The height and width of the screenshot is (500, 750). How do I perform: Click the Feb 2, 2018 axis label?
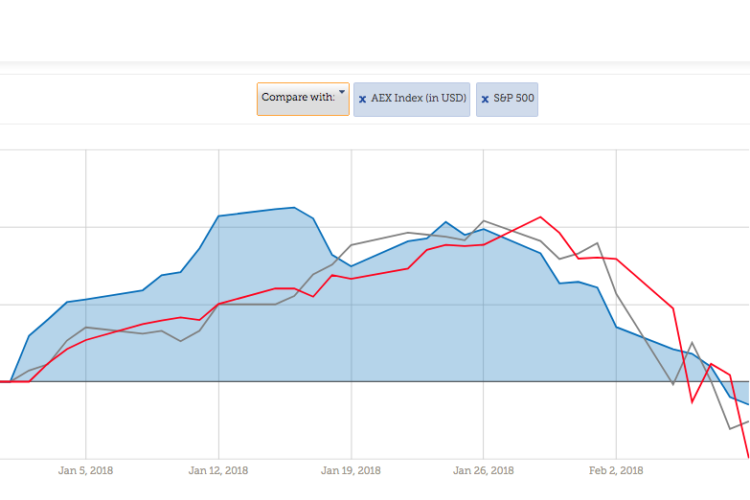coord(616,470)
